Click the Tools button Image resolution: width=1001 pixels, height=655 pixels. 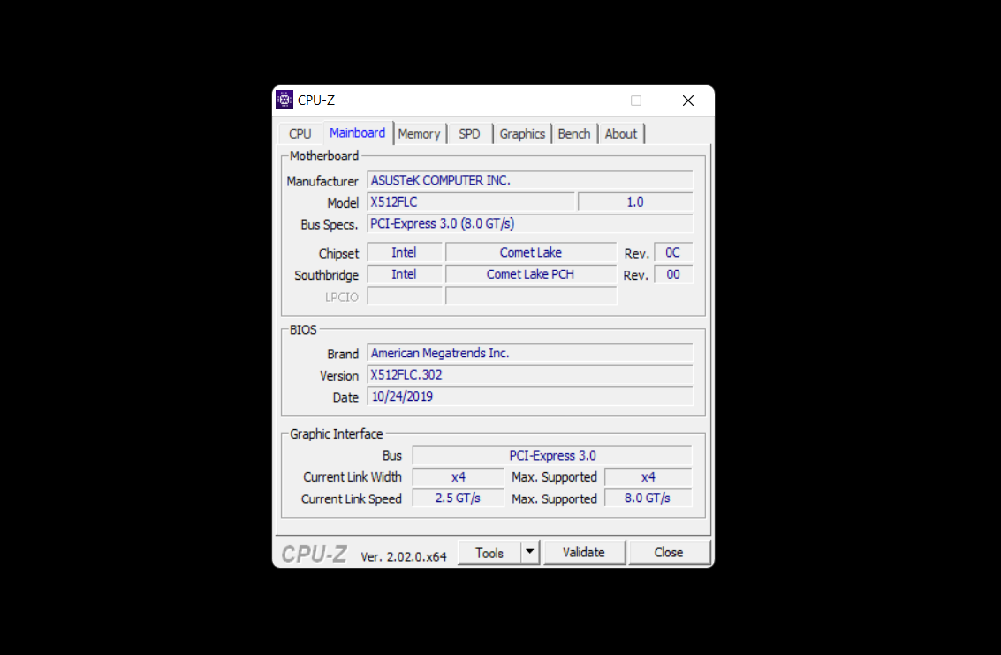[490, 553]
